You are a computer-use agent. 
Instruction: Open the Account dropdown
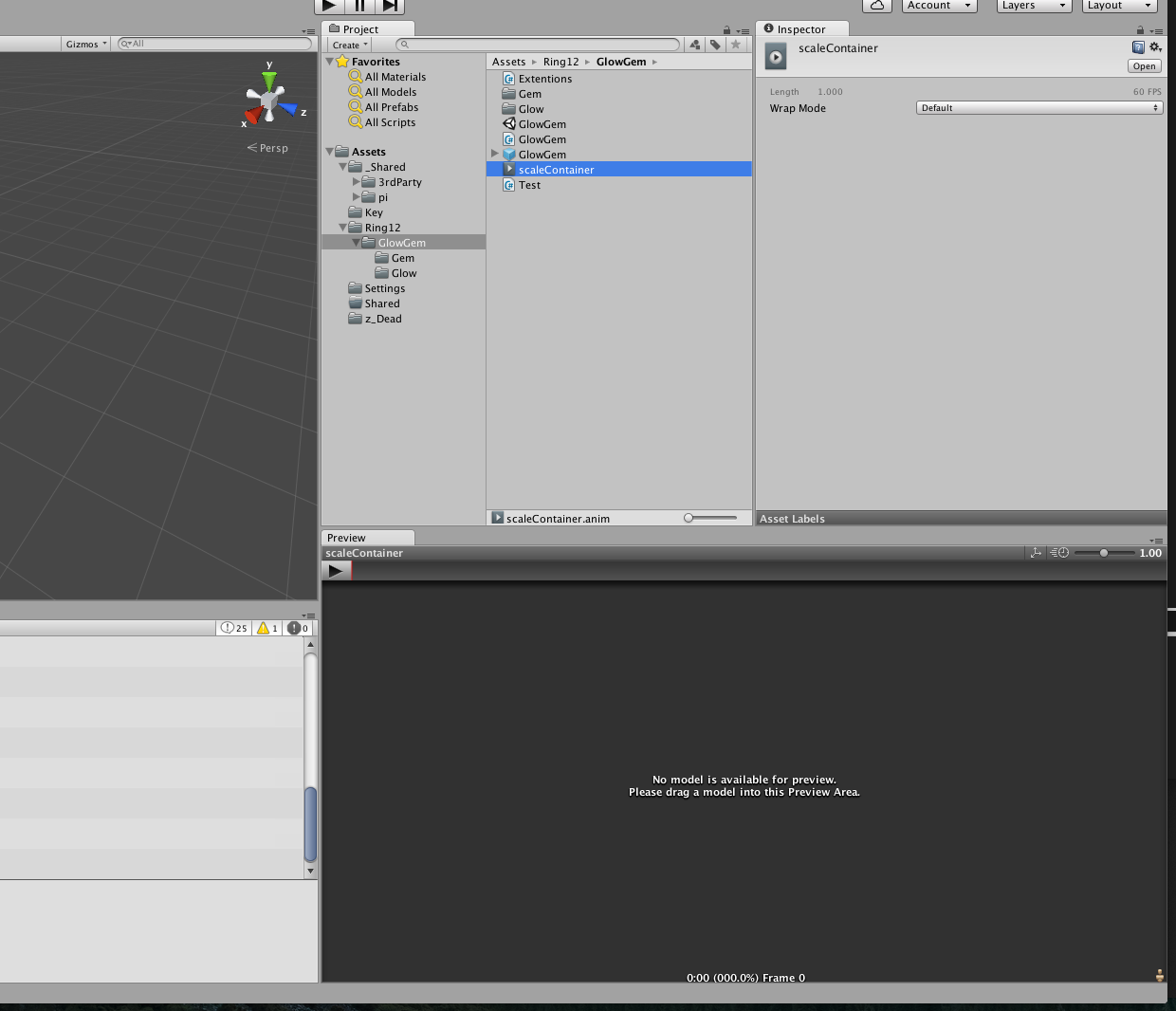[939, 6]
